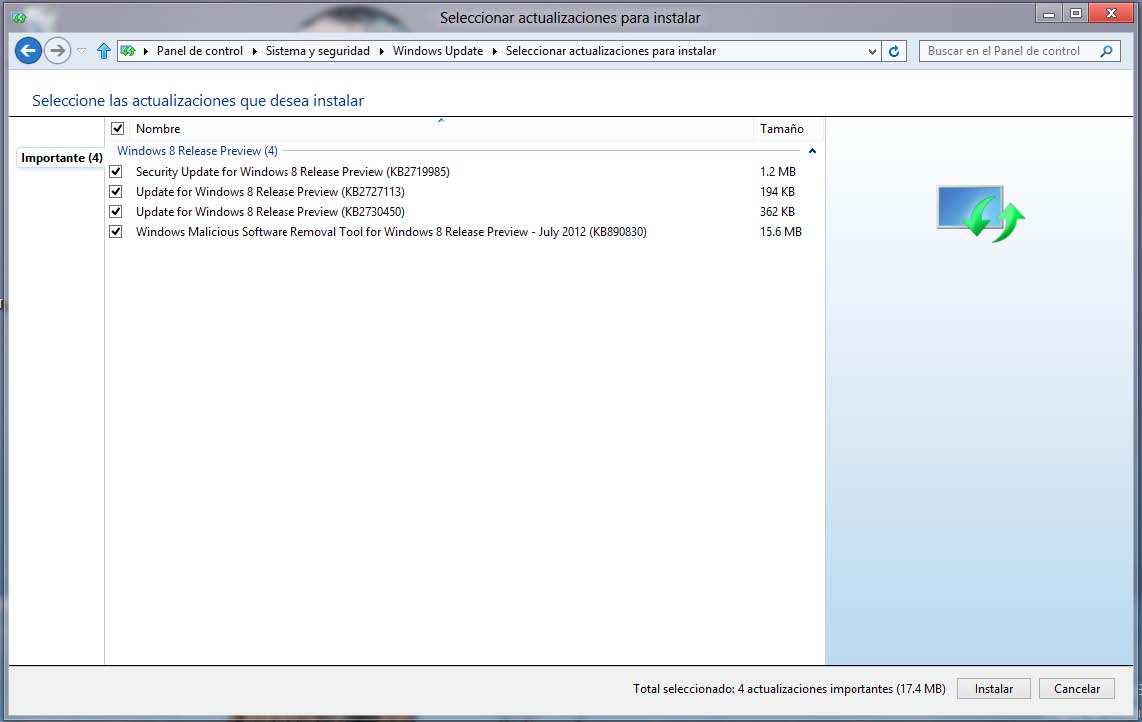Screen dimensions: 1142x722
Task: Click the Forward navigation arrow
Action: (x=58, y=50)
